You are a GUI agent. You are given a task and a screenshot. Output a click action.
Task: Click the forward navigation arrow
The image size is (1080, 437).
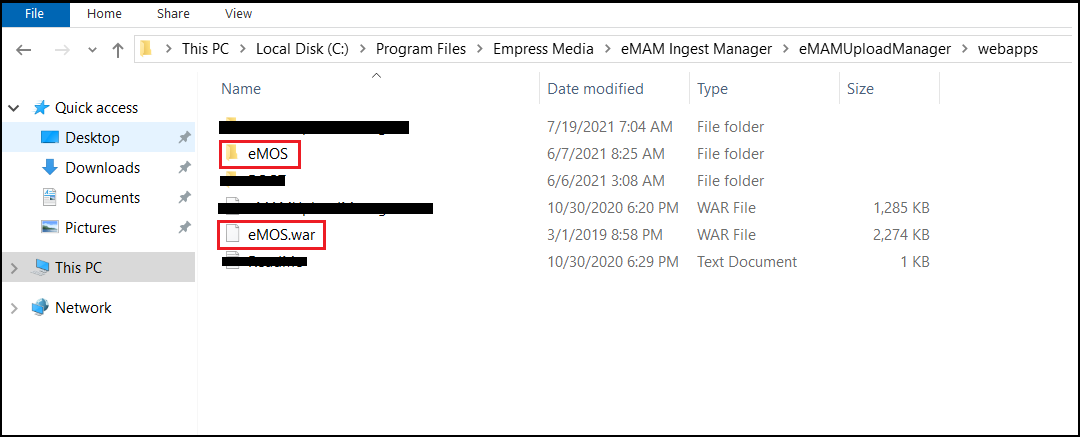click(61, 50)
